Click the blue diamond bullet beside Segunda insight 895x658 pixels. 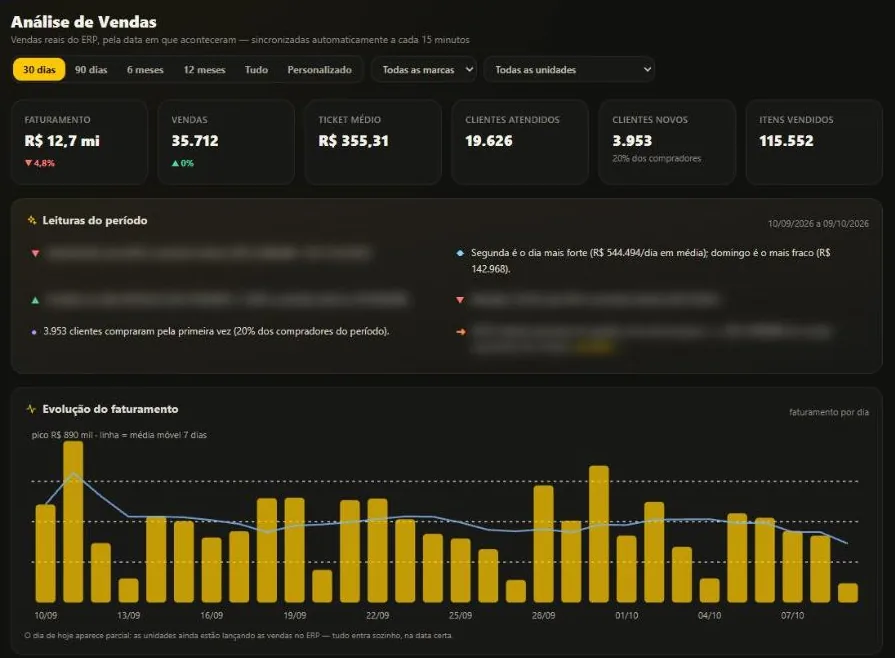[x=460, y=253]
